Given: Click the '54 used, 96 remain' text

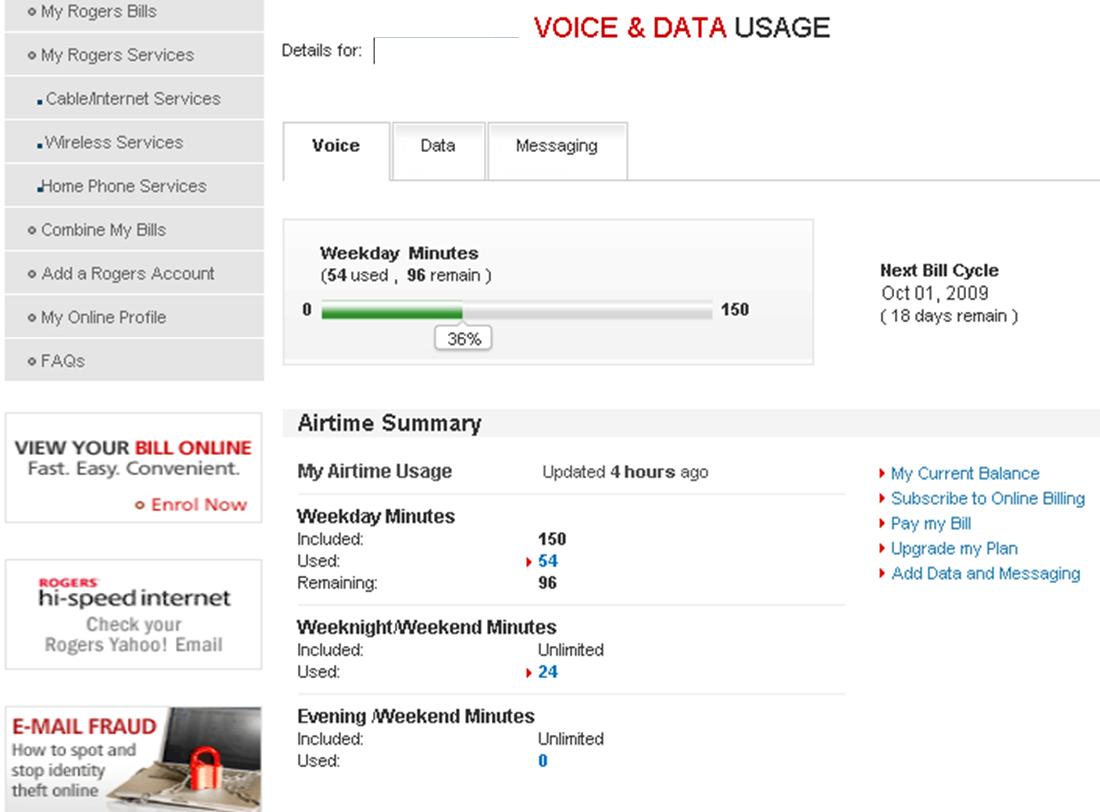Looking at the screenshot, I should tap(405, 276).
